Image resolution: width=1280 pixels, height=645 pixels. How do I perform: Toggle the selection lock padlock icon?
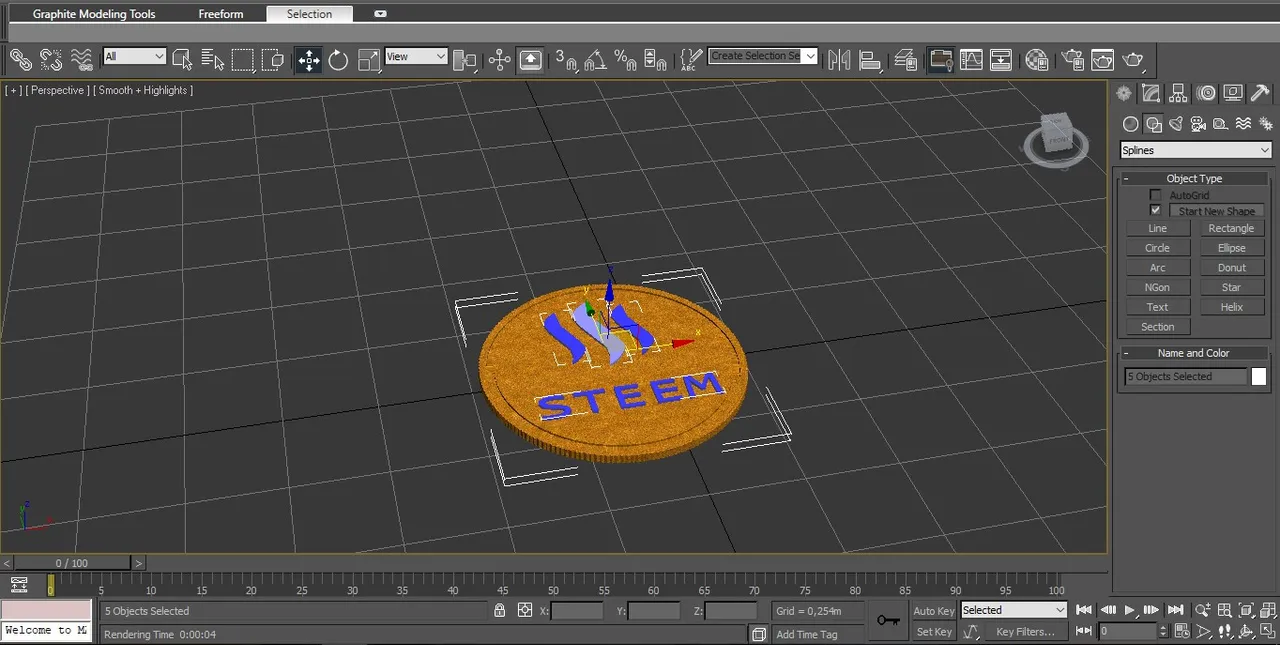tap(500, 610)
